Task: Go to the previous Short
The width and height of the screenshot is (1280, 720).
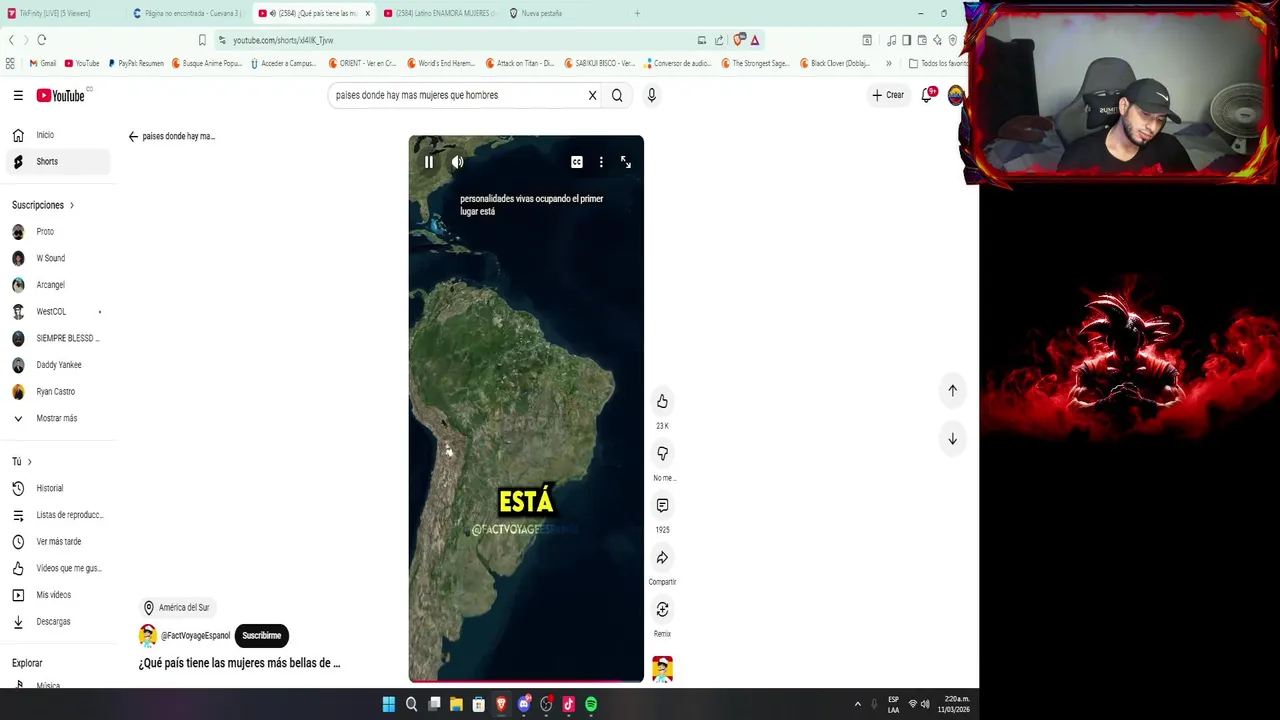Action: 952,391
